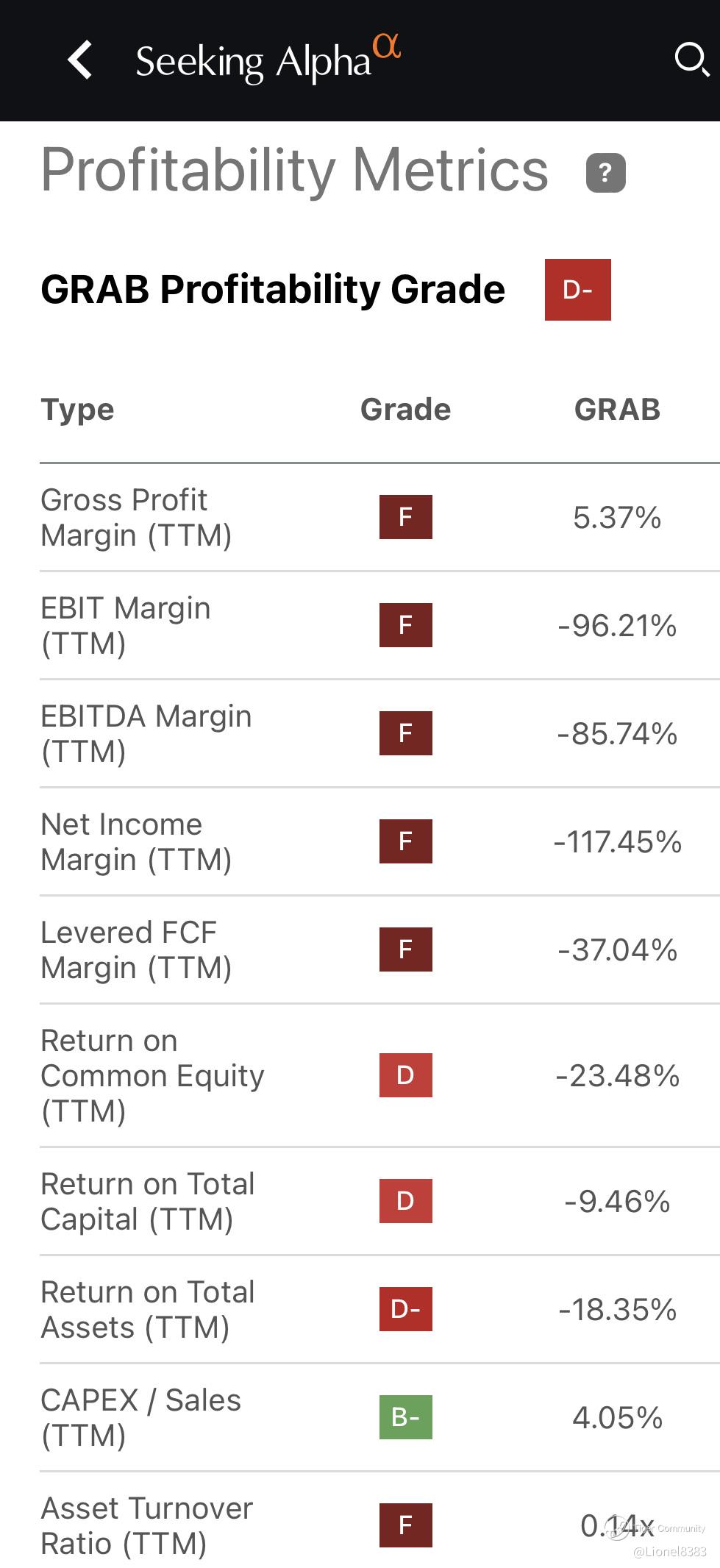Tap the Seeking Alpha logo
This screenshot has height=1568, width=720.
268,59
